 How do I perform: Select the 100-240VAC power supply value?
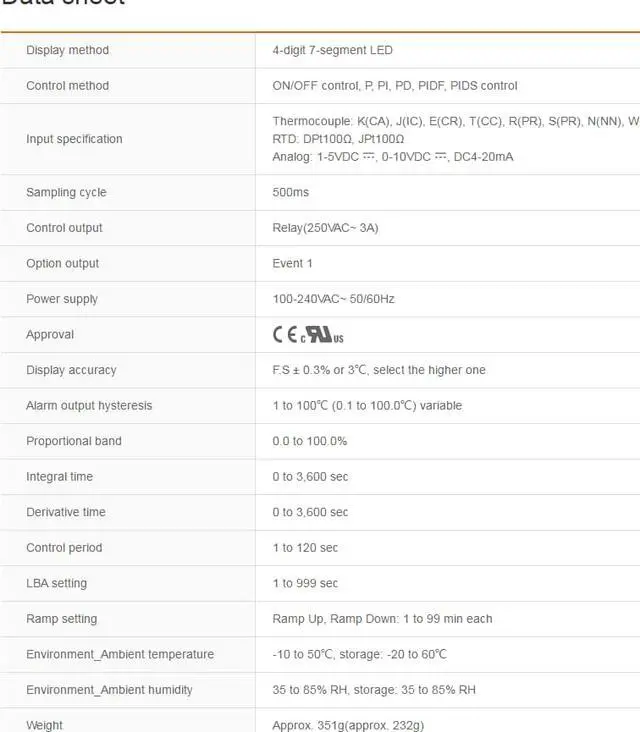click(x=333, y=299)
